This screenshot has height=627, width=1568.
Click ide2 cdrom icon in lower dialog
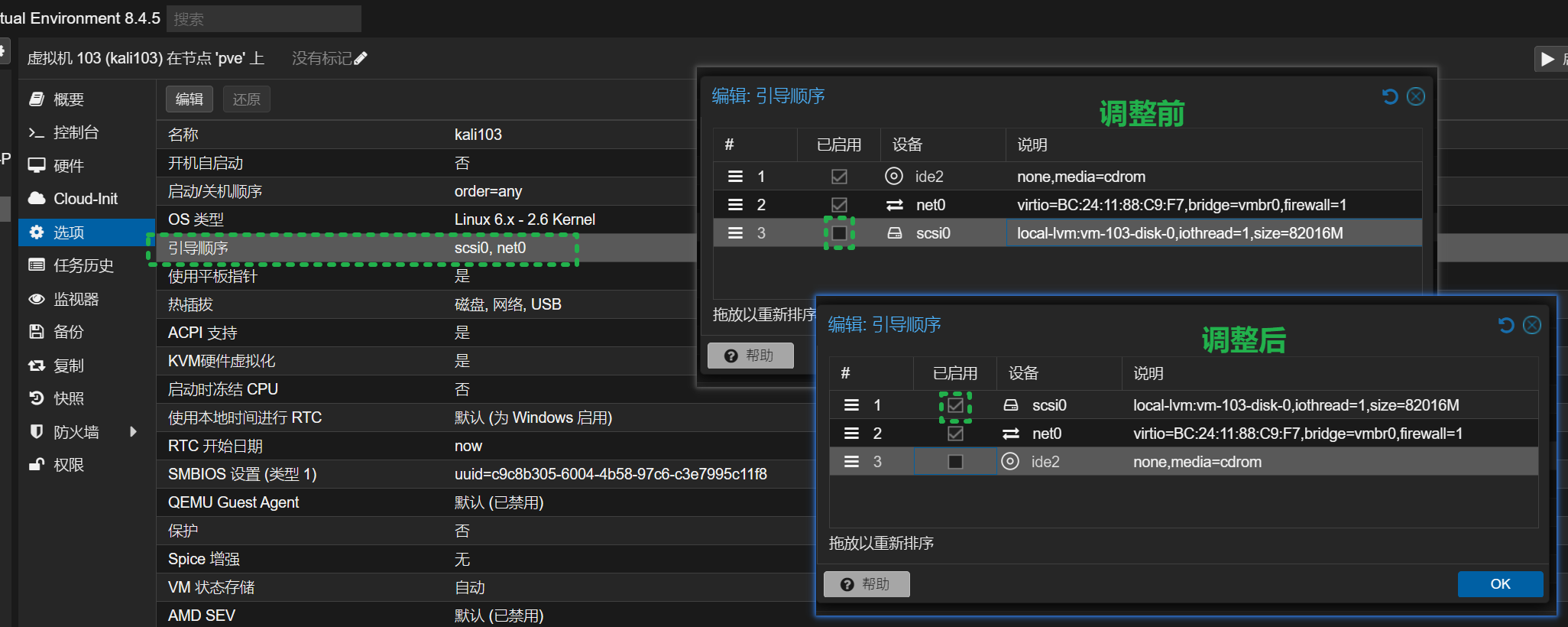click(1010, 461)
